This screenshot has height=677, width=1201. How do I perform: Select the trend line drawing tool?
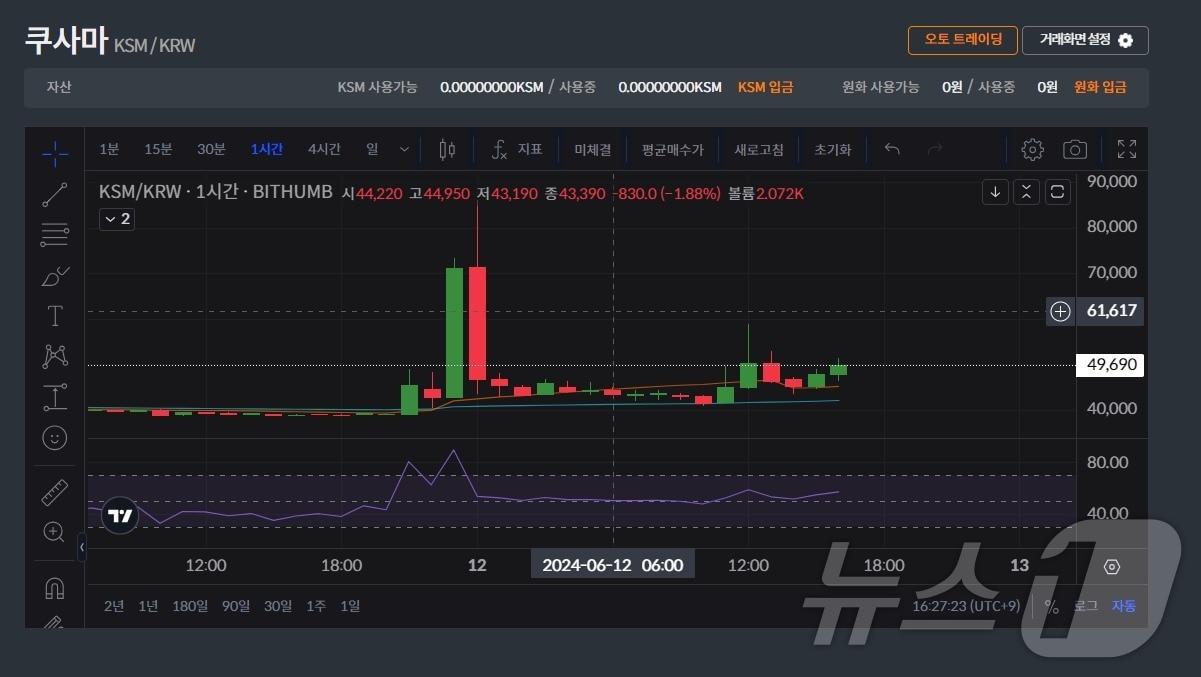tap(55, 194)
